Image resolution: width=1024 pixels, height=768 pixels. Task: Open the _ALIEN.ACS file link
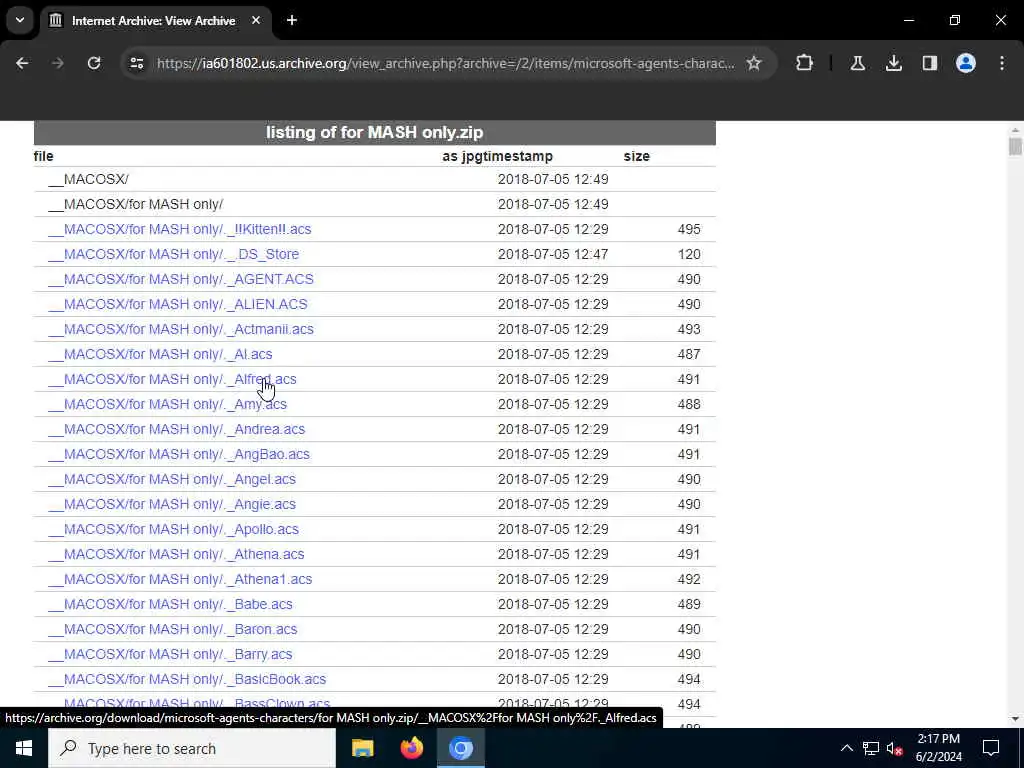pyautogui.click(x=178, y=304)
